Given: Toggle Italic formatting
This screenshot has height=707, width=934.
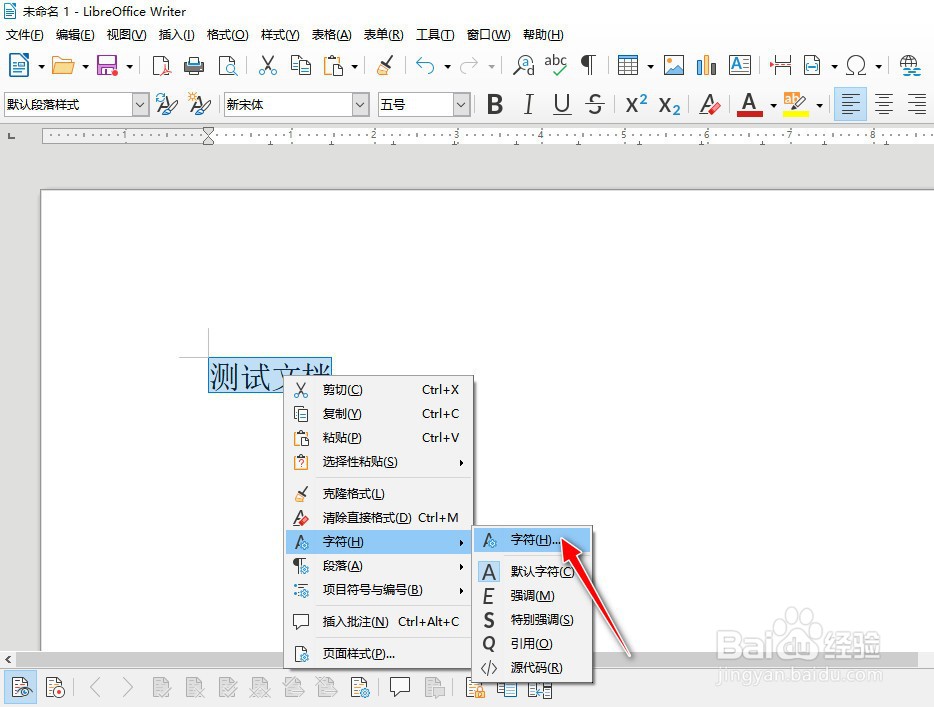Looking at the screenshot, I should click(528, 104).
